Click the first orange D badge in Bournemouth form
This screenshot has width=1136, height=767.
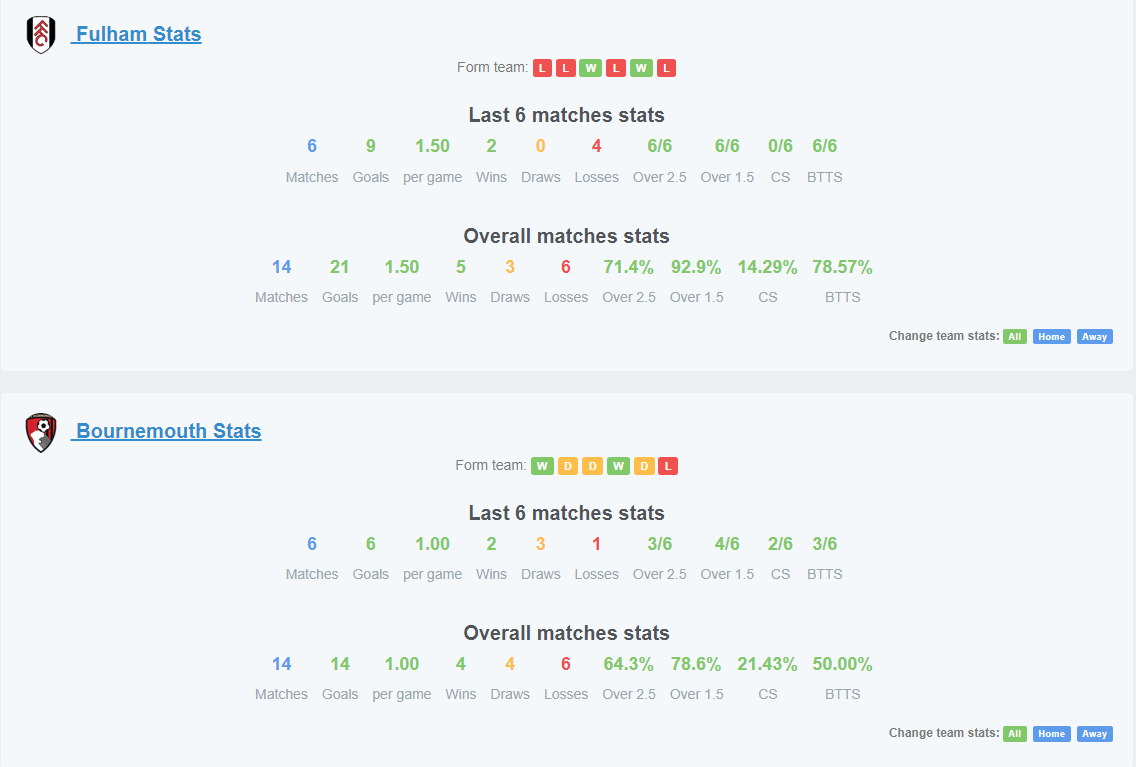(x=568, y=466)
